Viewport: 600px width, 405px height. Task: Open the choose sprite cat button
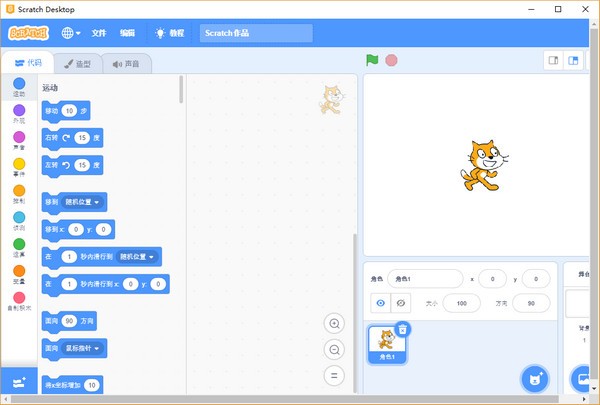535,379
